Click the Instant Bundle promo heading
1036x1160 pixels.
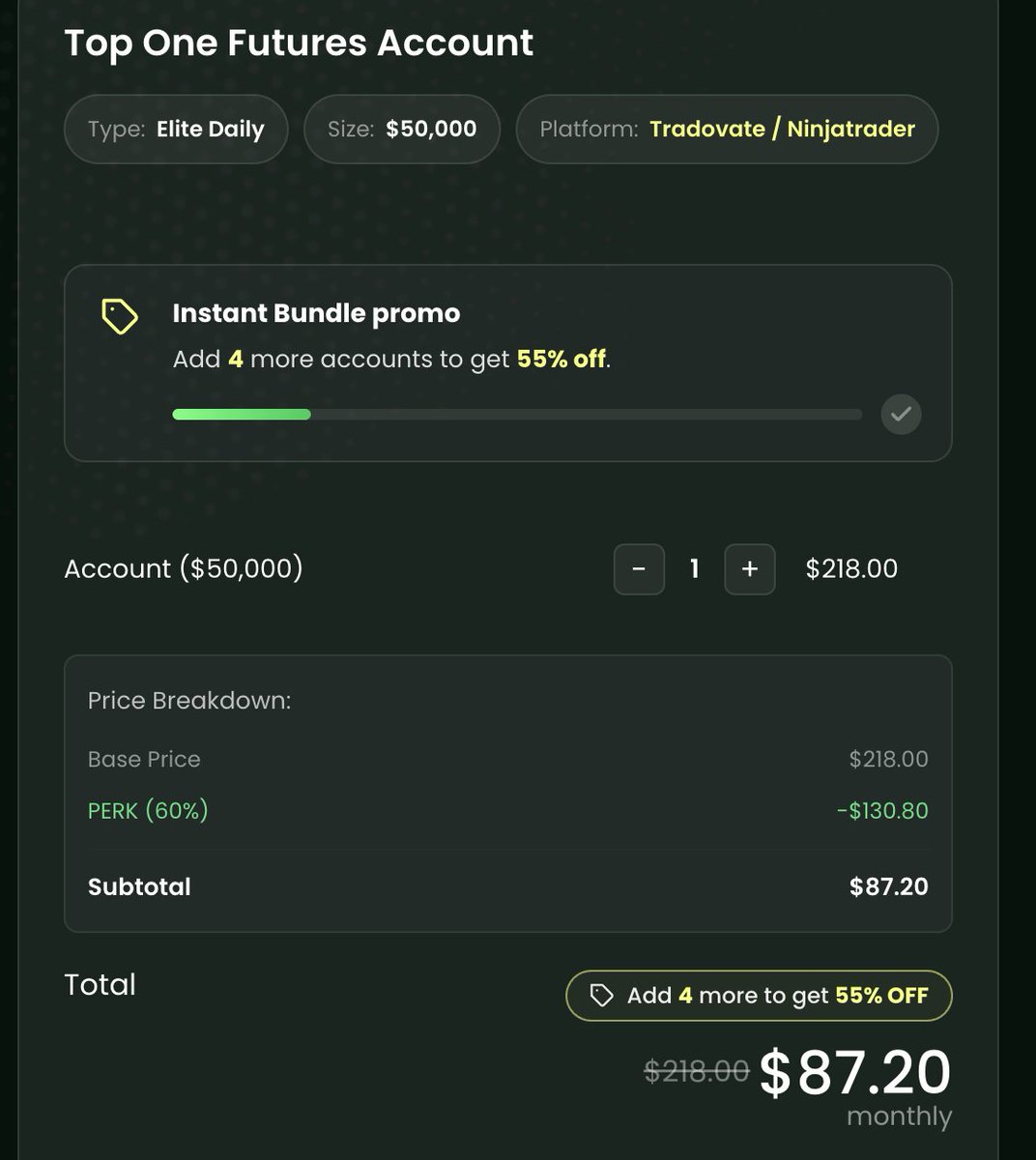click(316, 313)
